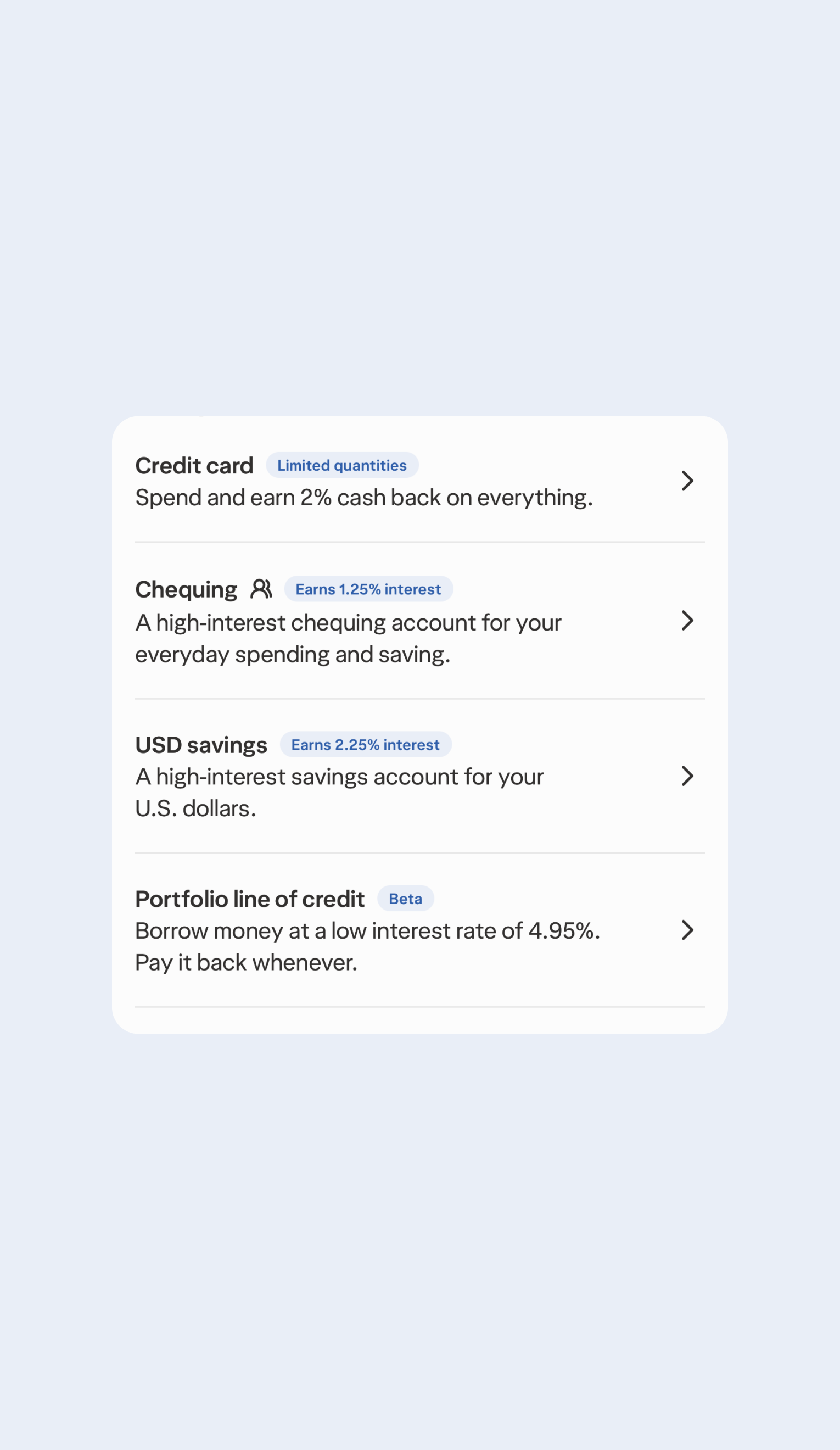Tap "everyday spending and saving" text line
The height and width of the screenshot is (1450, 840).
point(292,654)
